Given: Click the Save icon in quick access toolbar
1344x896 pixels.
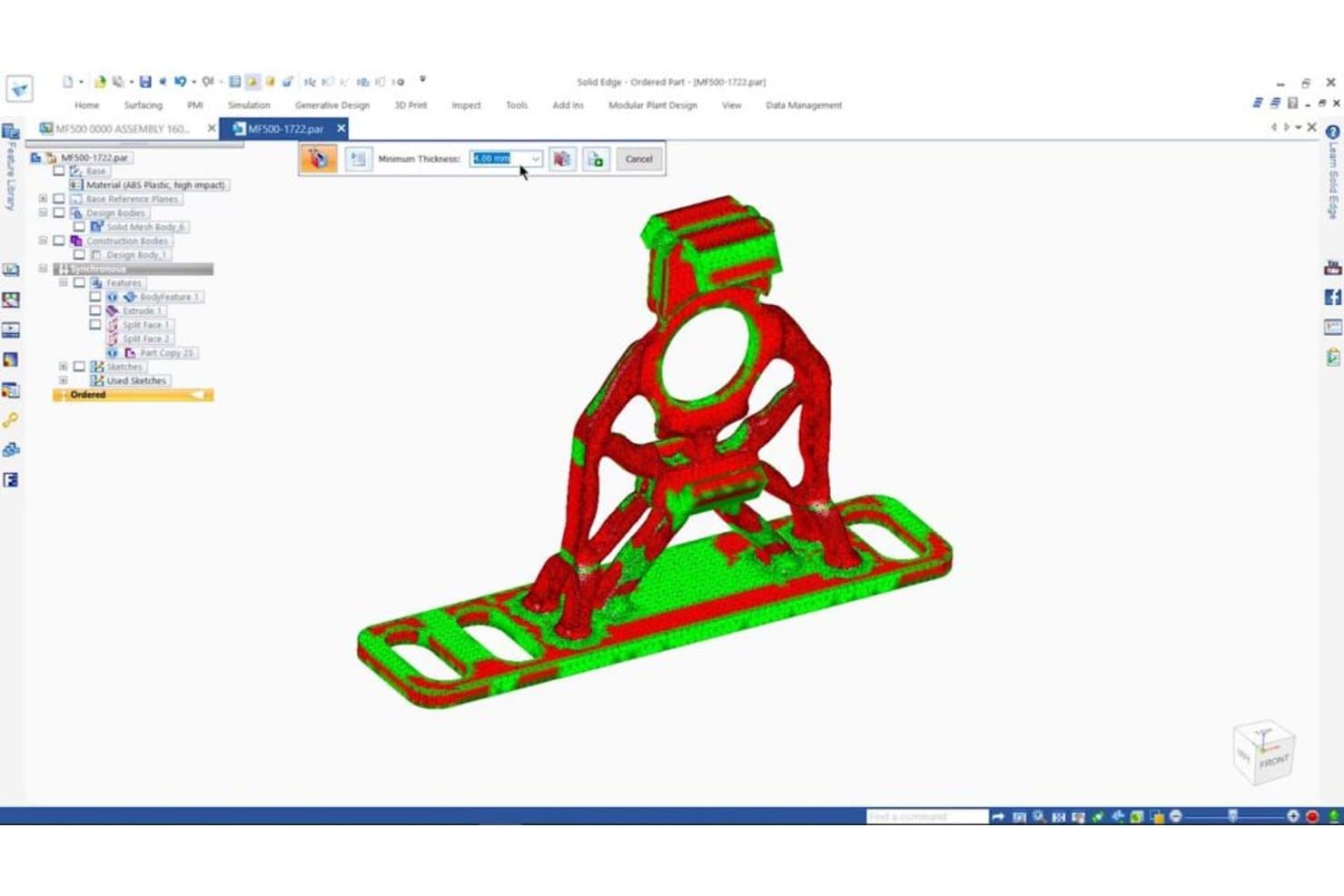Looking at the screenshot, I should pyautogui.click(x=145, y=82).
